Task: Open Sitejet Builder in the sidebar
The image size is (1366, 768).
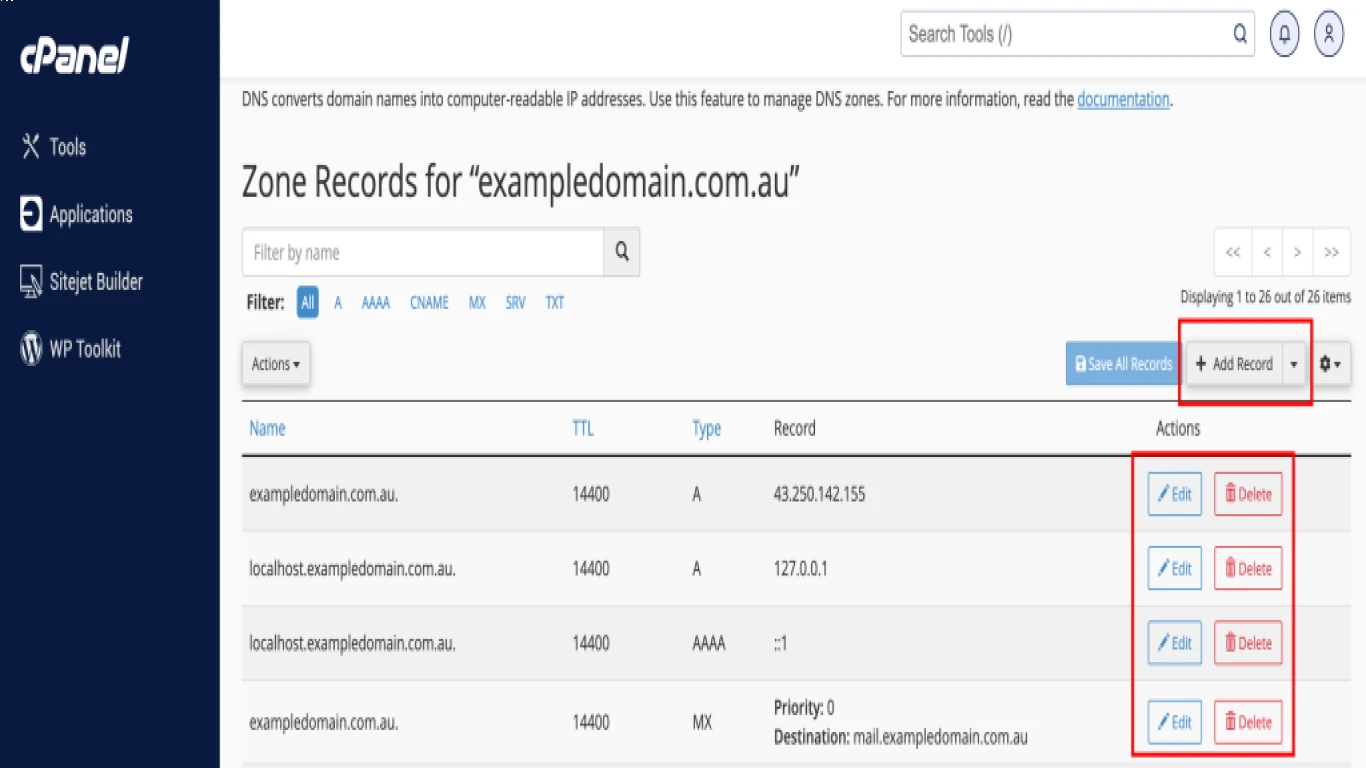Action: (82, 282)
